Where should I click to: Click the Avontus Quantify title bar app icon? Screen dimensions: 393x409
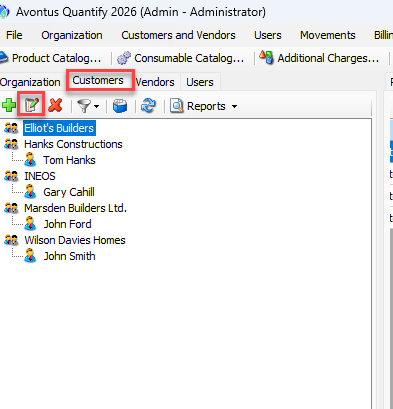(x=4, y=12)
